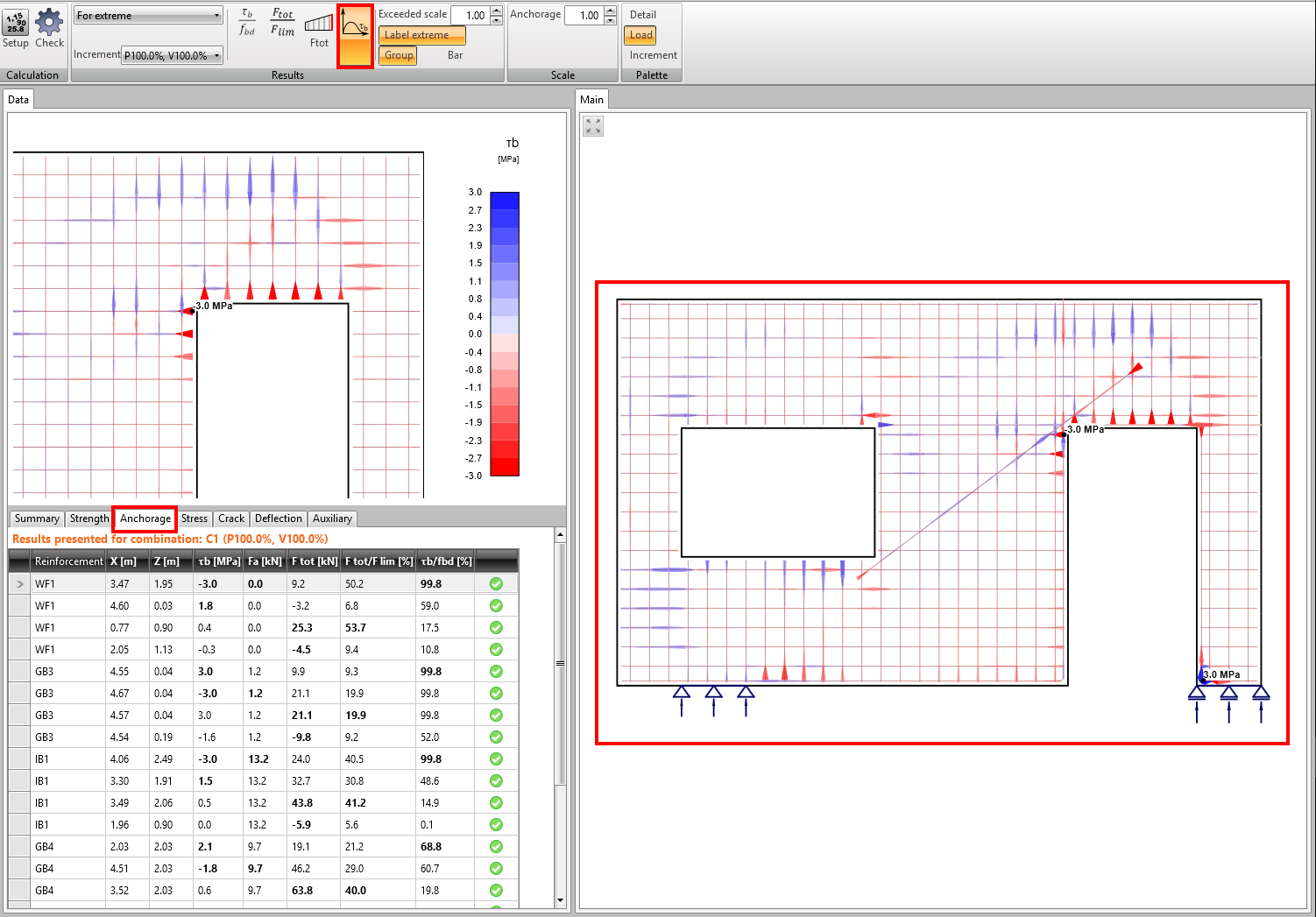
Task: Click the Anchorage scale input field
Action: tap(584, 15)
